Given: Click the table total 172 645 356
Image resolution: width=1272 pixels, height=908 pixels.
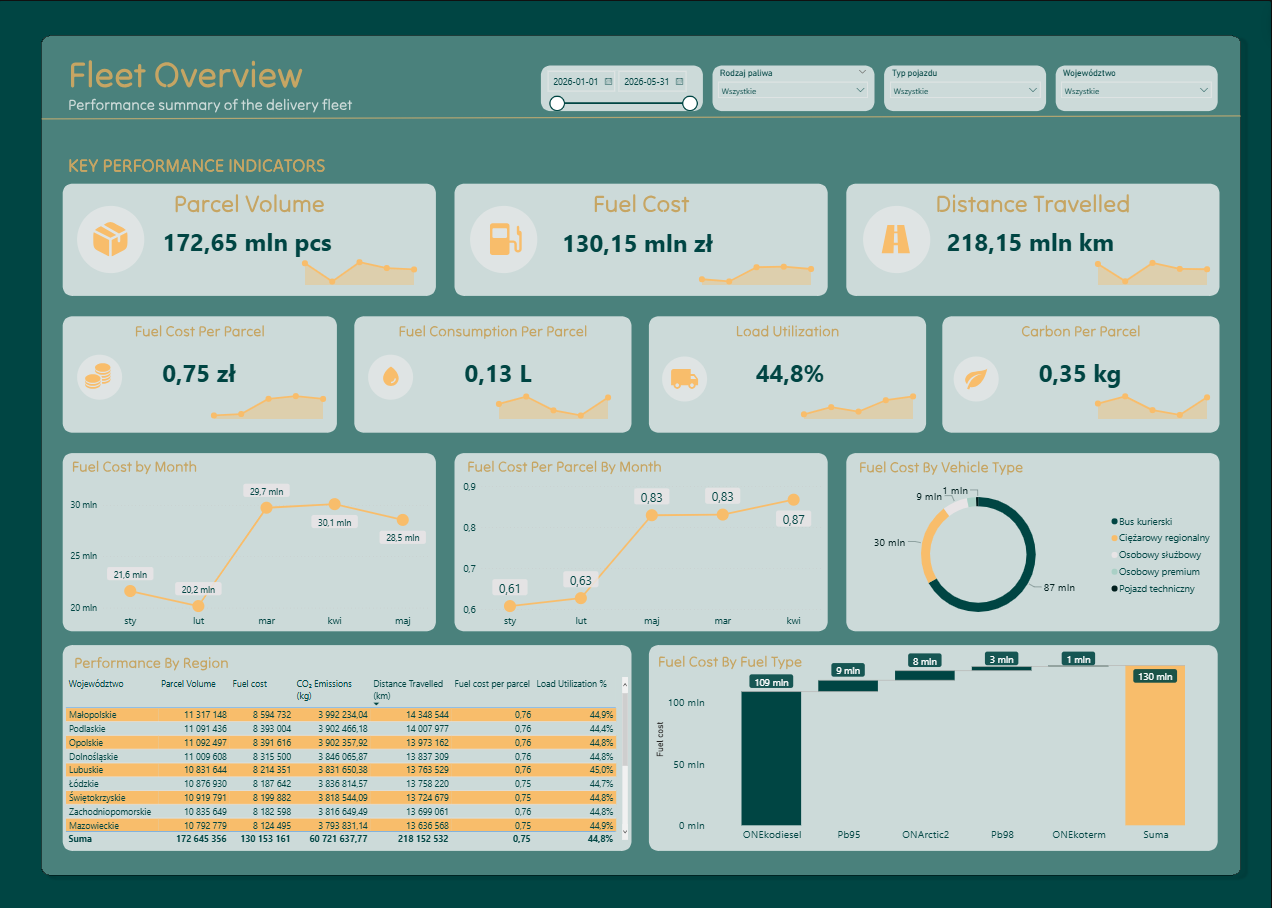Looking at the screenshot, I should coord(202,839).
